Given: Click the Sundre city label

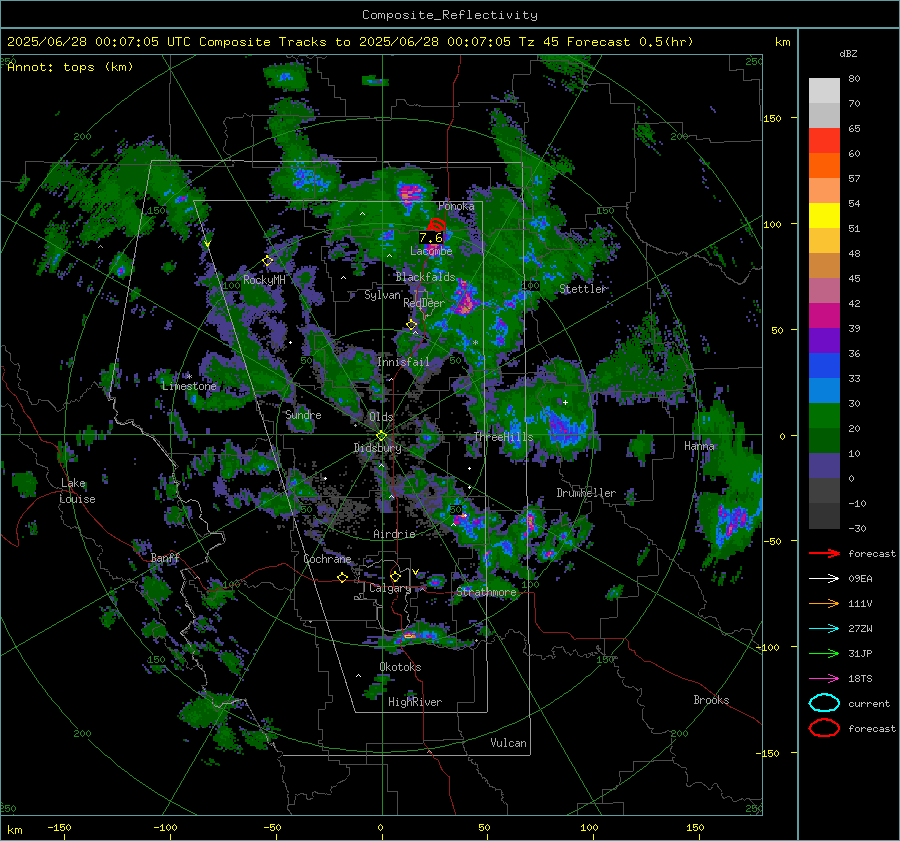Looking at the screenshot, I should point(303,415).
